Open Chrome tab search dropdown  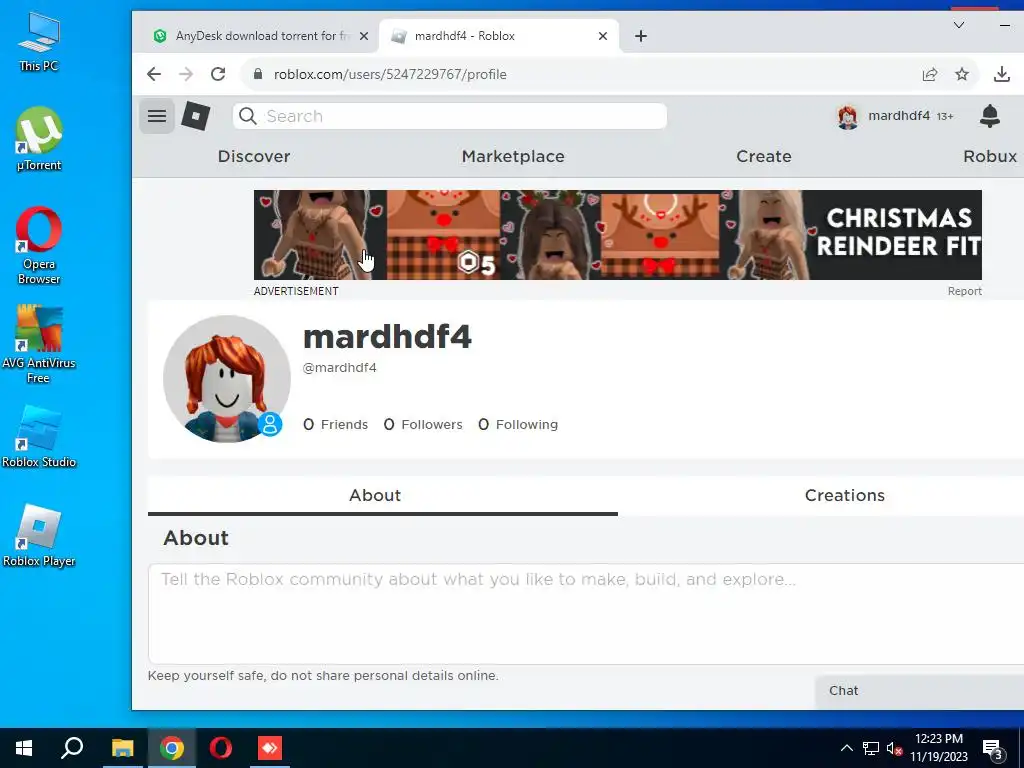959,25
